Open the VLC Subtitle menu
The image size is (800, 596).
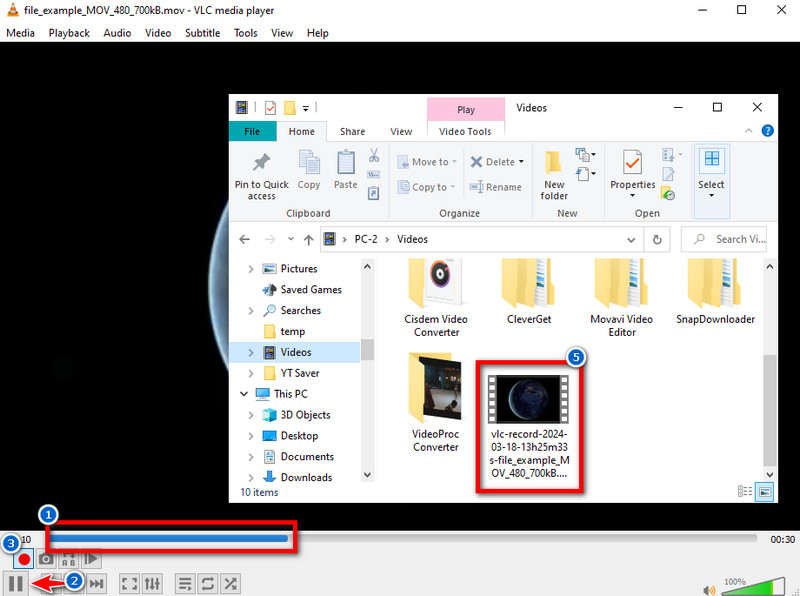(x=203, y=33)
